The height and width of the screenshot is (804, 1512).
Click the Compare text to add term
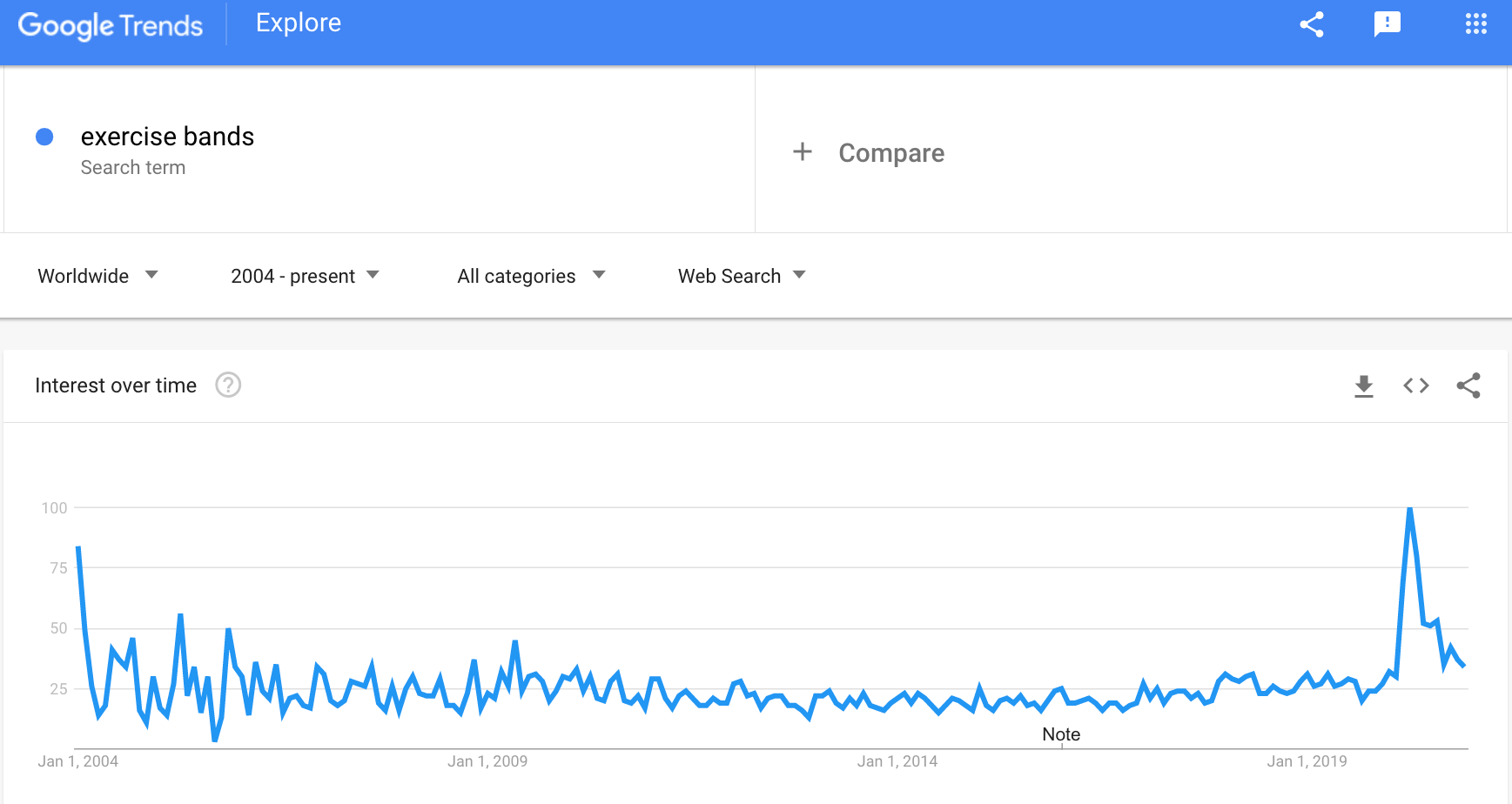click(891, 153)
